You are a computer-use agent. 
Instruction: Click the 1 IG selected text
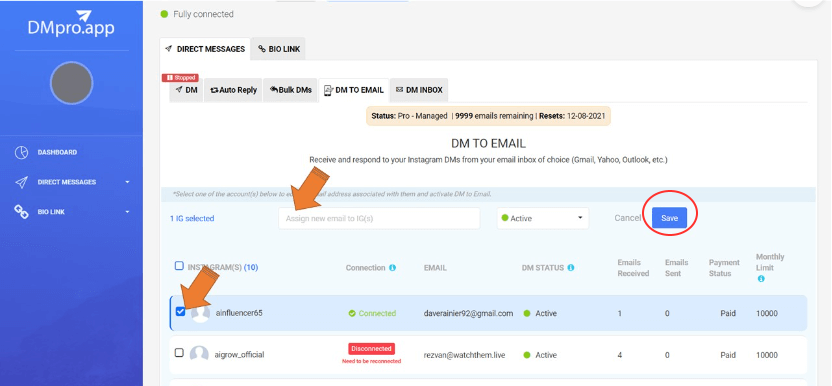click(x=192, y=218)
